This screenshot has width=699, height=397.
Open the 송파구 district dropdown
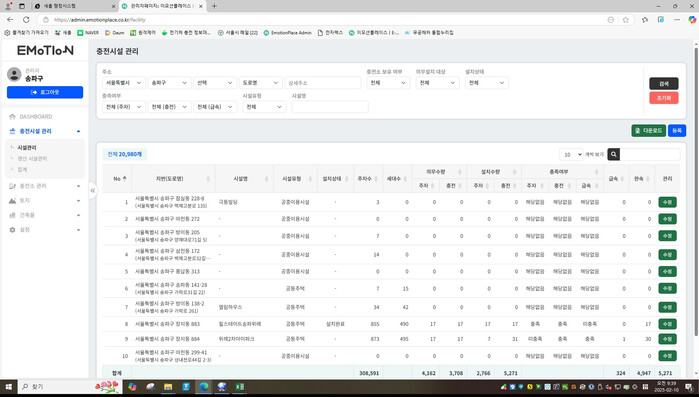169,83
